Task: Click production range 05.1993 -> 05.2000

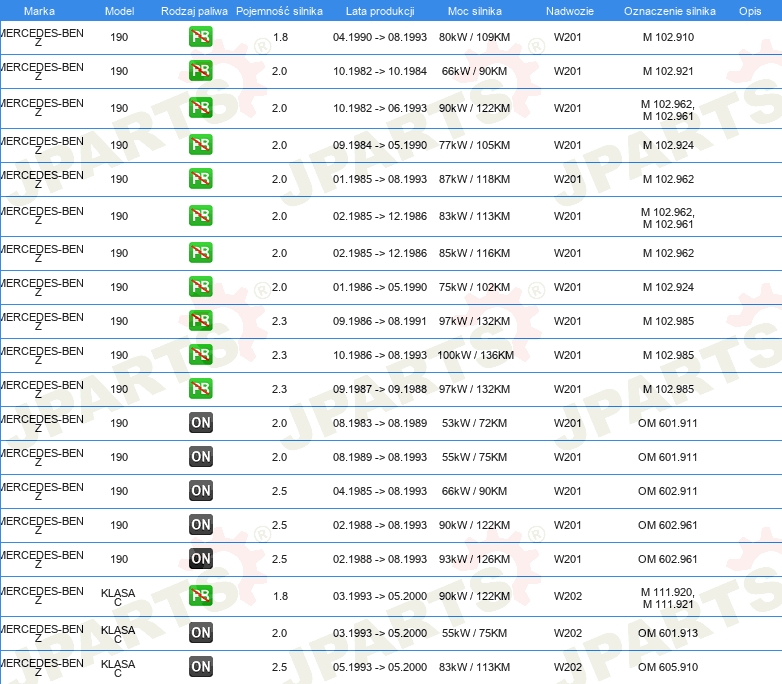Action: pos(380,667)
